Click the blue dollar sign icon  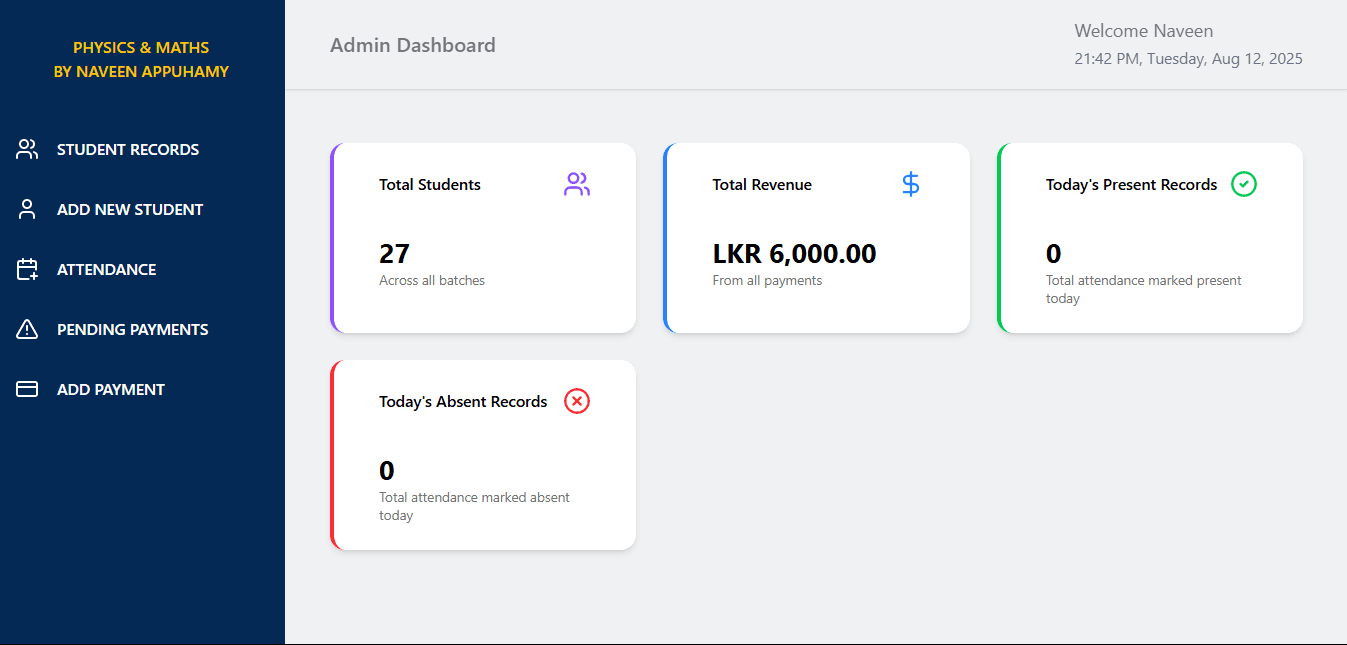point(910,184)
